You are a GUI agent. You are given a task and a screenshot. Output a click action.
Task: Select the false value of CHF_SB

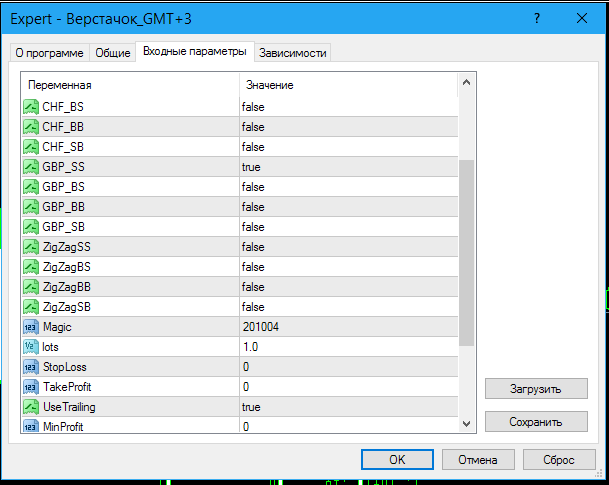coord(253,147)
